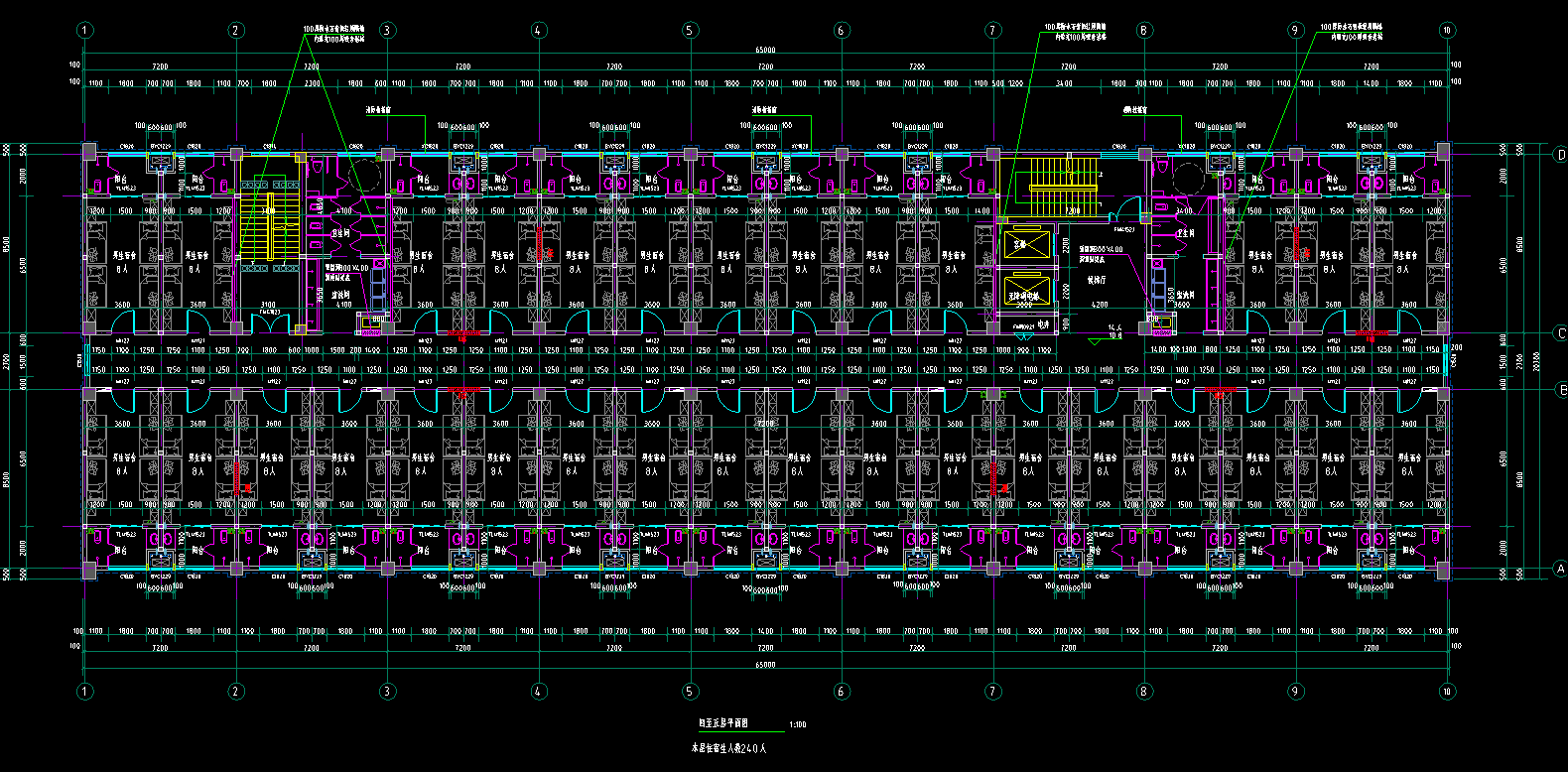Viewport: 1568px width, 772px height.
Task: Select the top 65000 overall dimension
Action: 765,50
